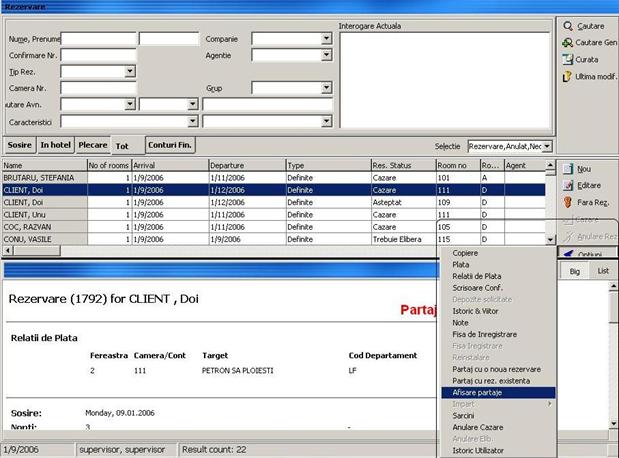Click the Nume first name input field
This screenshot has width=619, height=458.
(x=98, y=39)
